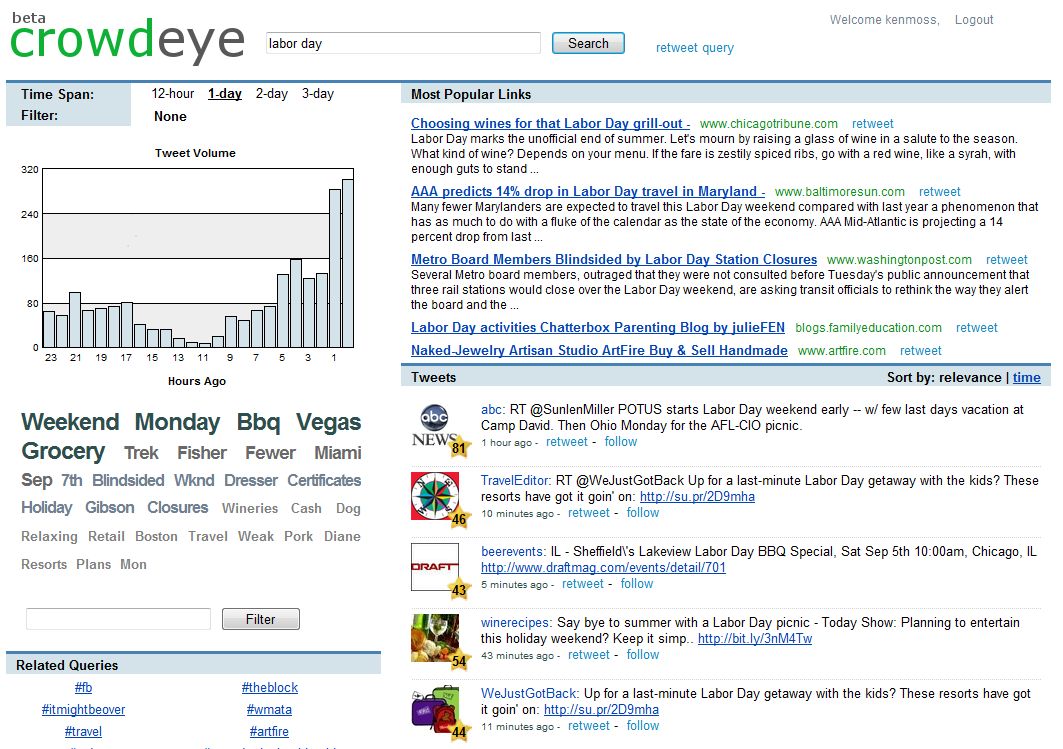Viewport: 1063px width, 749px height.
Task: Open the abc NEWS avatar thumbnail
Action: (435, 428)
